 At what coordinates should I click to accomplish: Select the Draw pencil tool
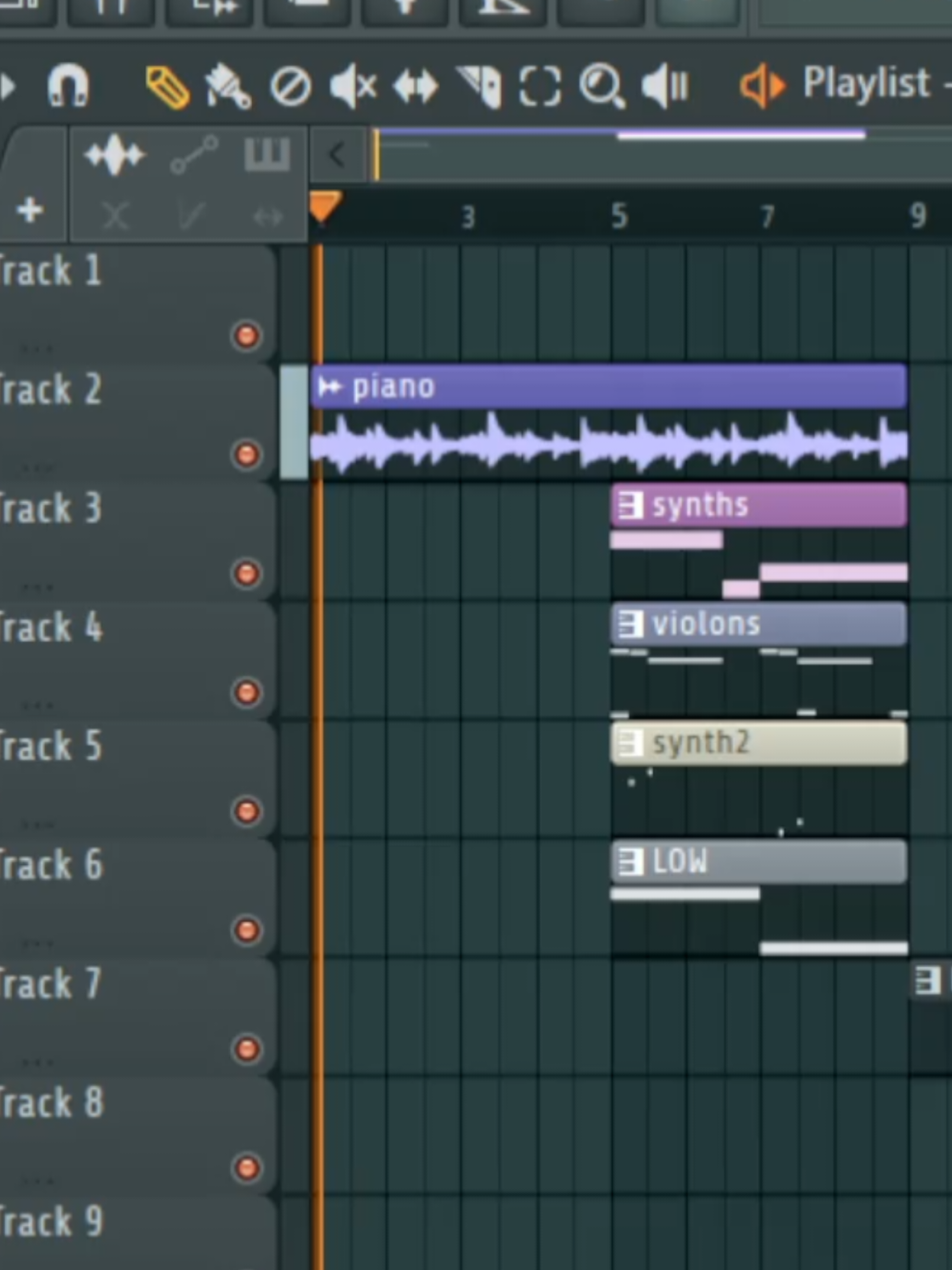point(168,88)
